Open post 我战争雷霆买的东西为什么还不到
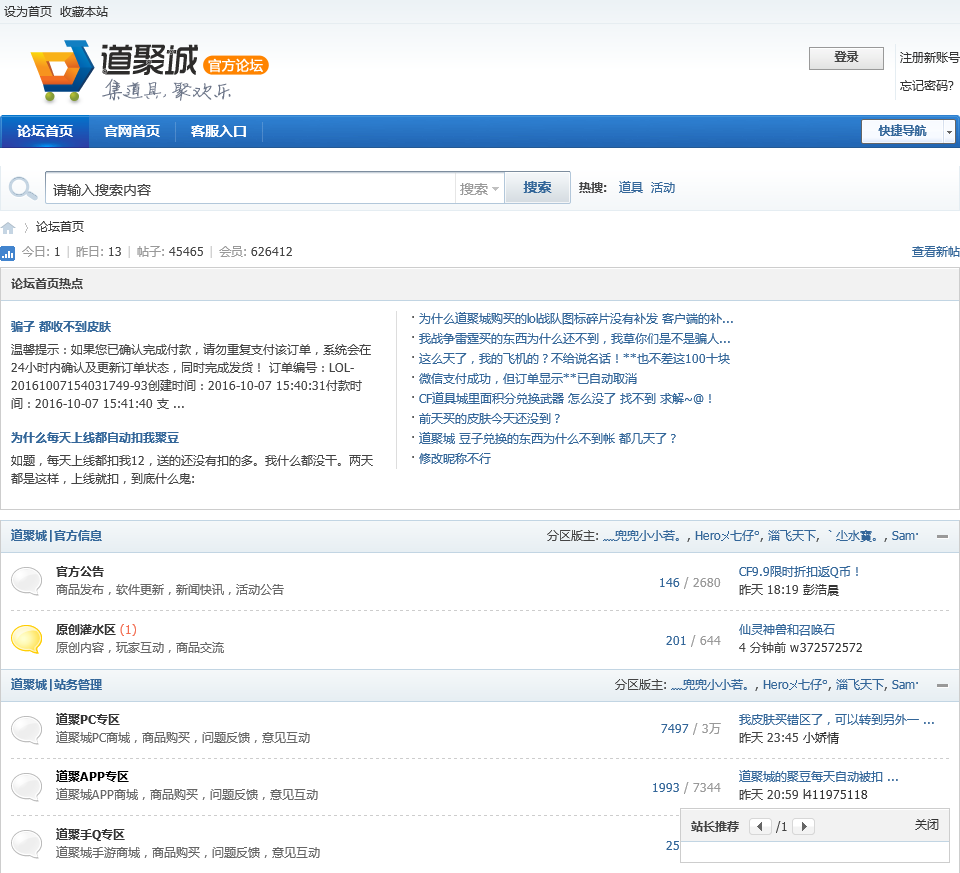This screenshot has height=873, width=960. tap(574, 339)
